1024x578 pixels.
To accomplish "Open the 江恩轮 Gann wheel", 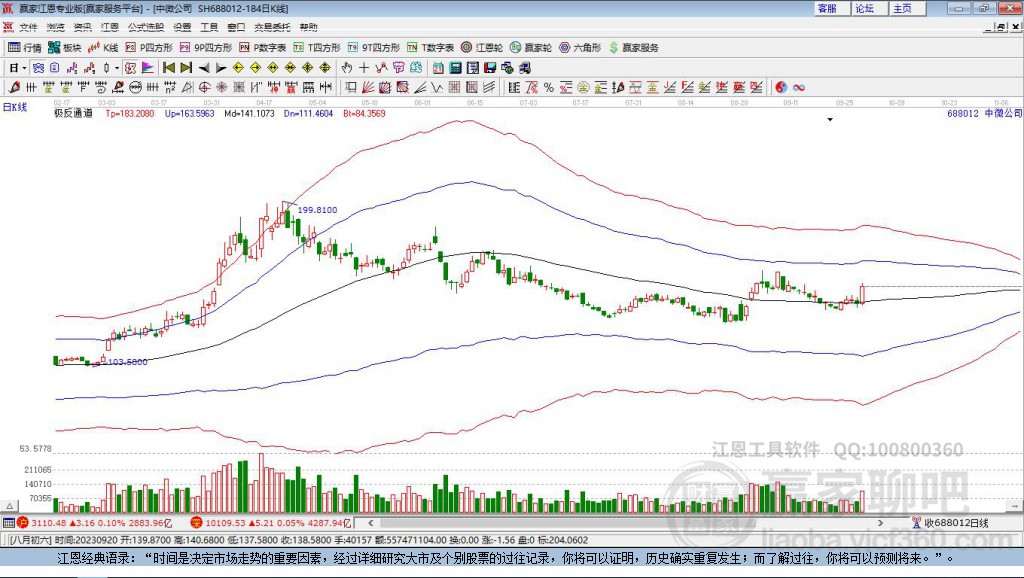I will click(x=482, y=48).
